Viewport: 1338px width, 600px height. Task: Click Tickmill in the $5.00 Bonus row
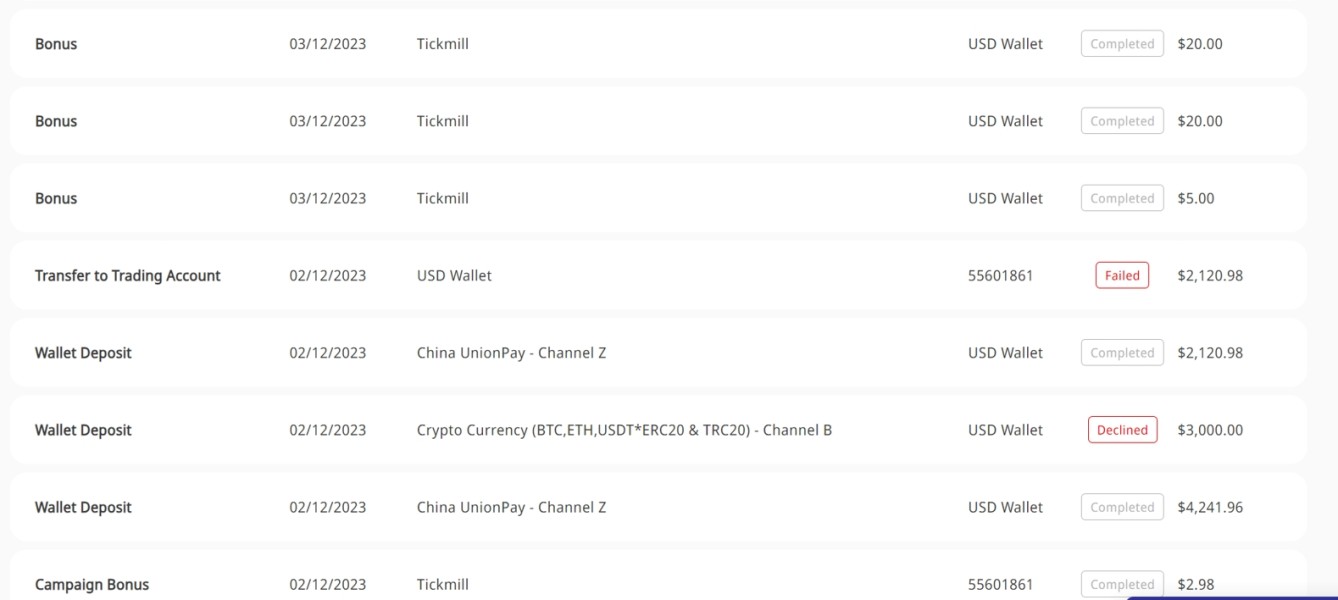[x=443, y=198]
